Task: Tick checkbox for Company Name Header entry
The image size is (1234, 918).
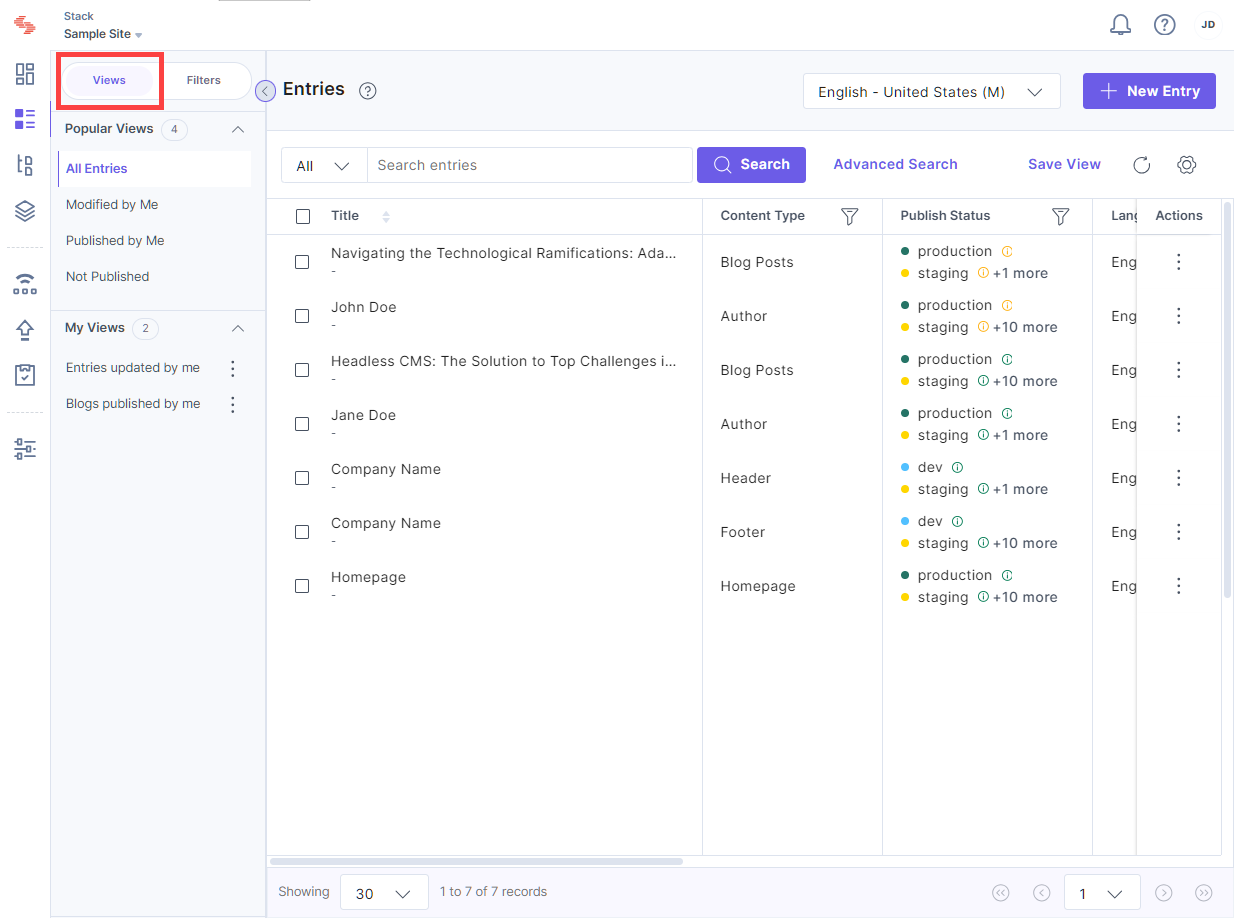Action: [302, 478]
